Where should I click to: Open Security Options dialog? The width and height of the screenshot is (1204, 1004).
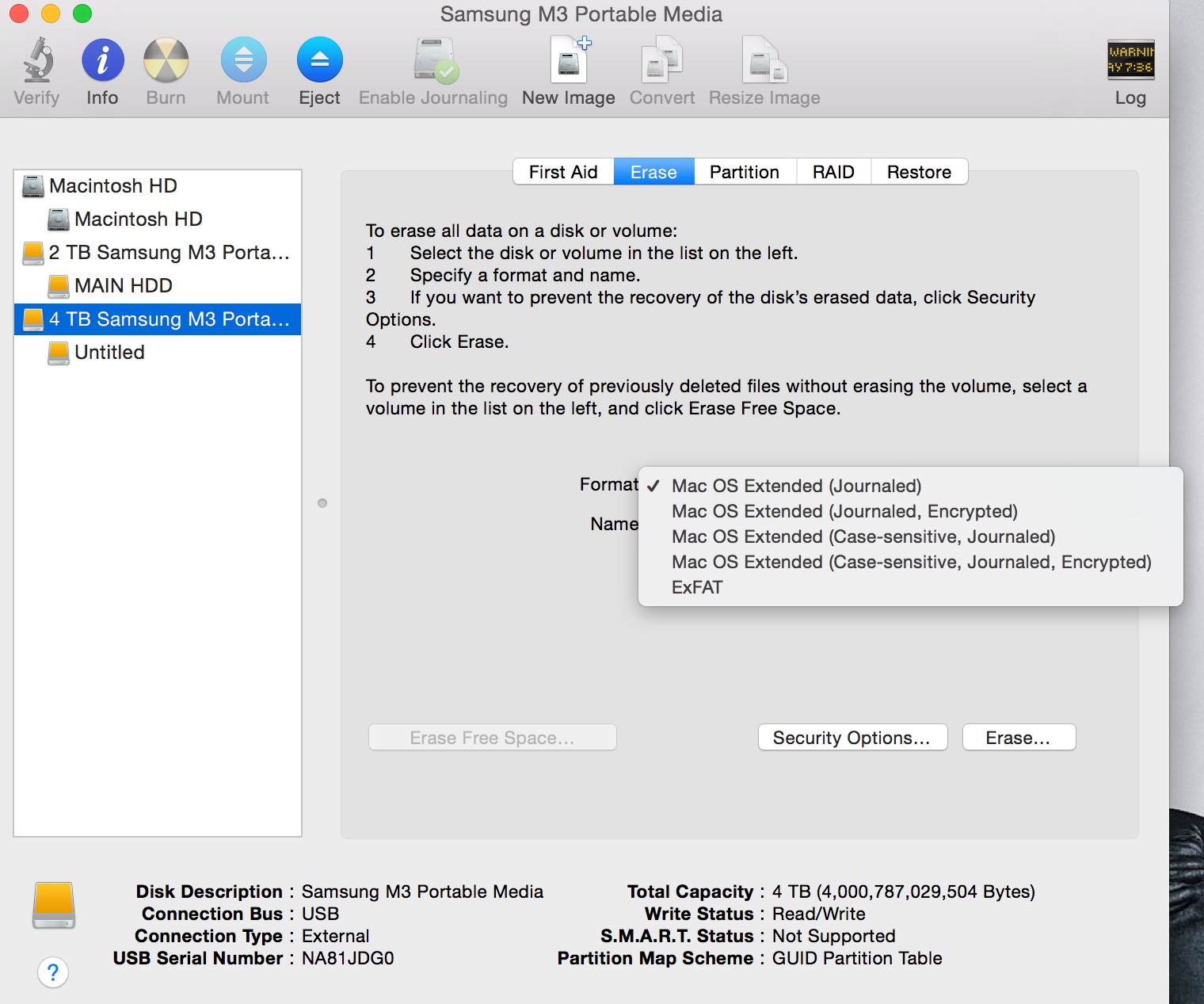pyautogui.click(x=852, y=738)
